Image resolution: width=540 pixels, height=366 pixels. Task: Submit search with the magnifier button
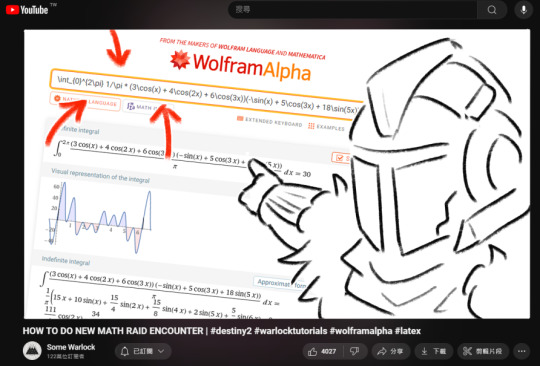click(x=492, y=10)
